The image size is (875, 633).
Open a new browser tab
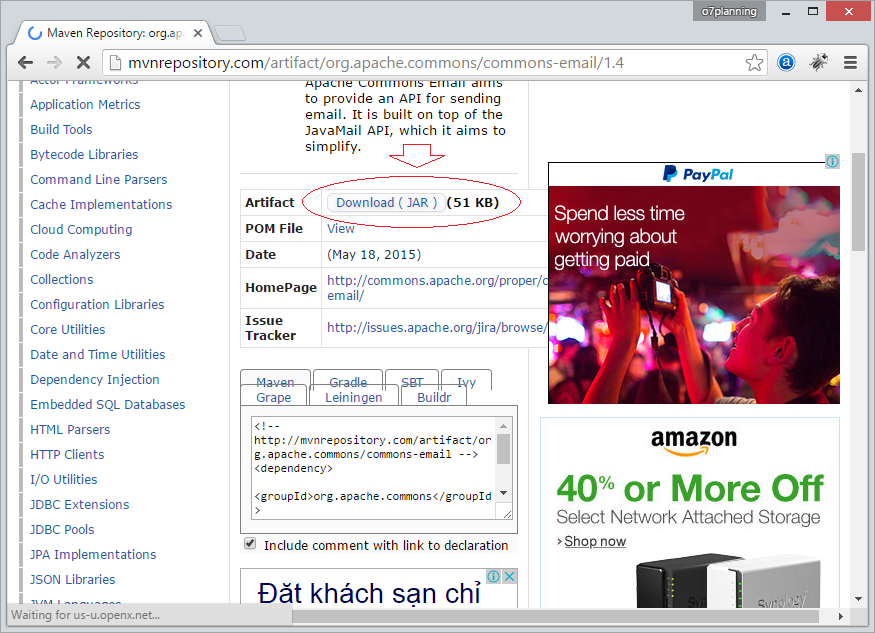230,33
